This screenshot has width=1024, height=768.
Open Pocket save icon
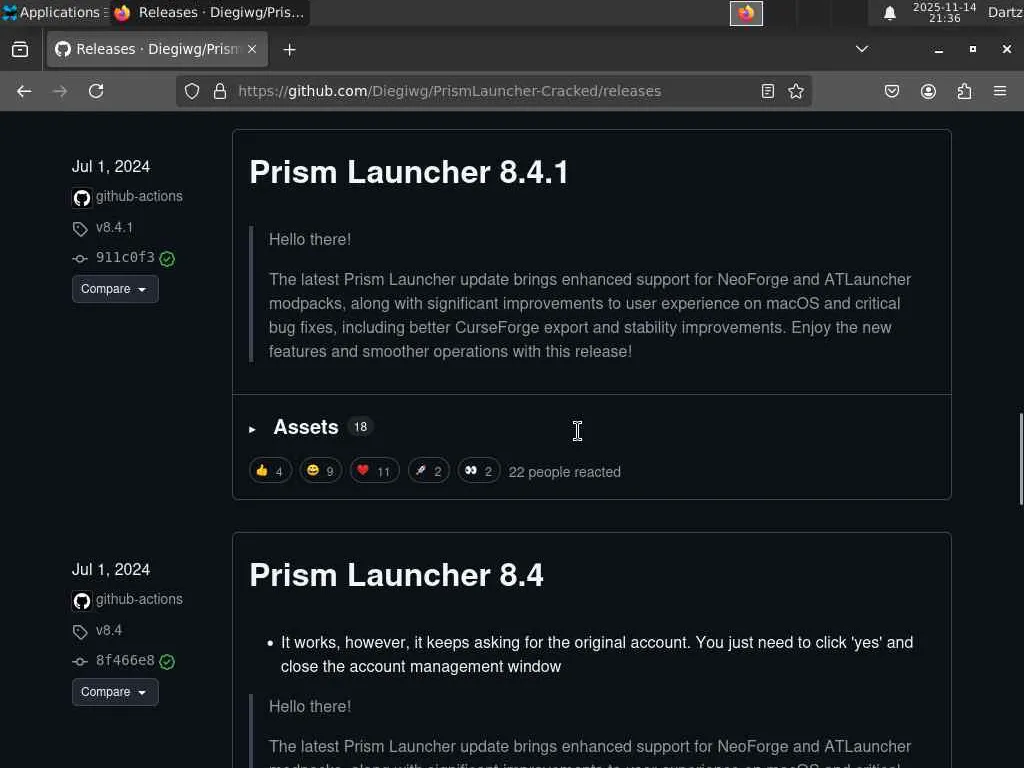[891, 91]
